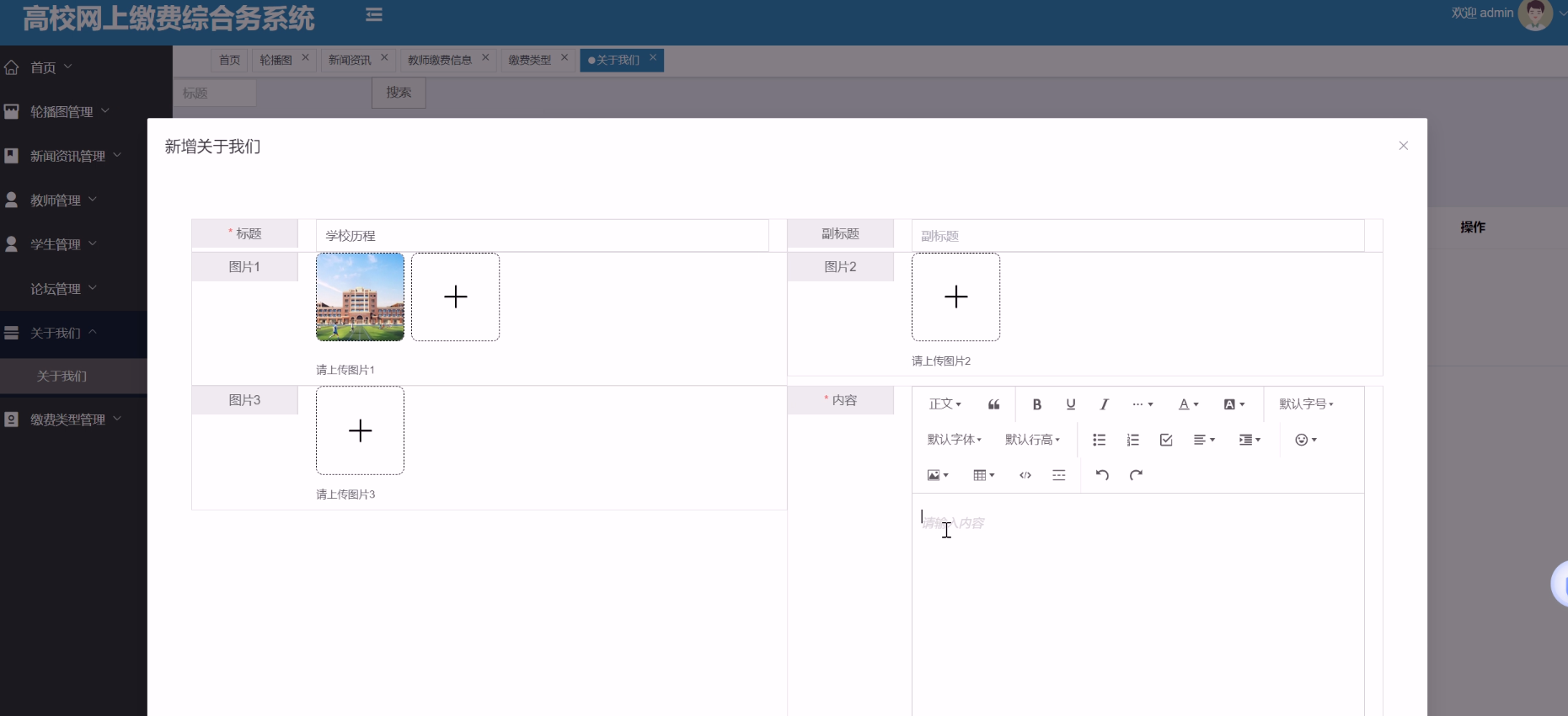Apply italic formatting in the editor
Screen dimensions: 1568x716
click(x=1104, y=404)
